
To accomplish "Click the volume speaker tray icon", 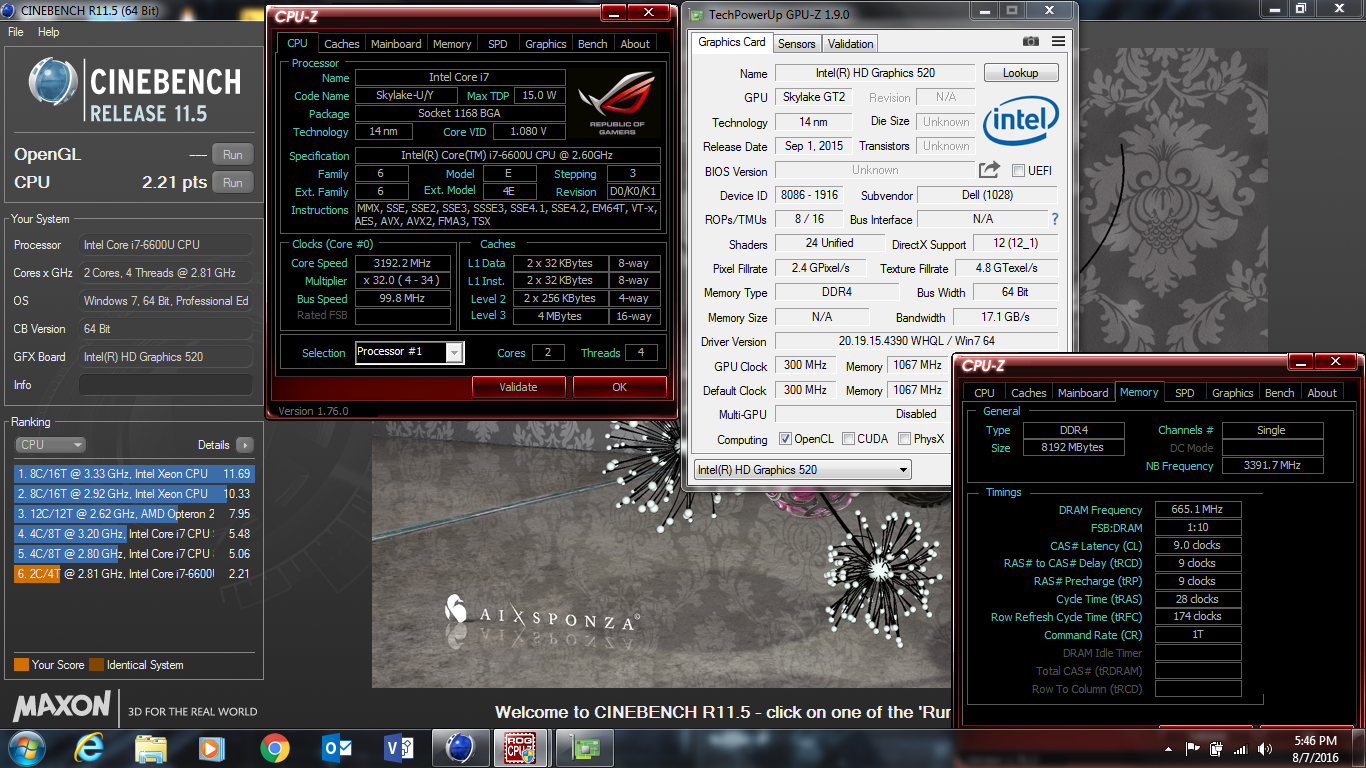I will point(1264,749).
